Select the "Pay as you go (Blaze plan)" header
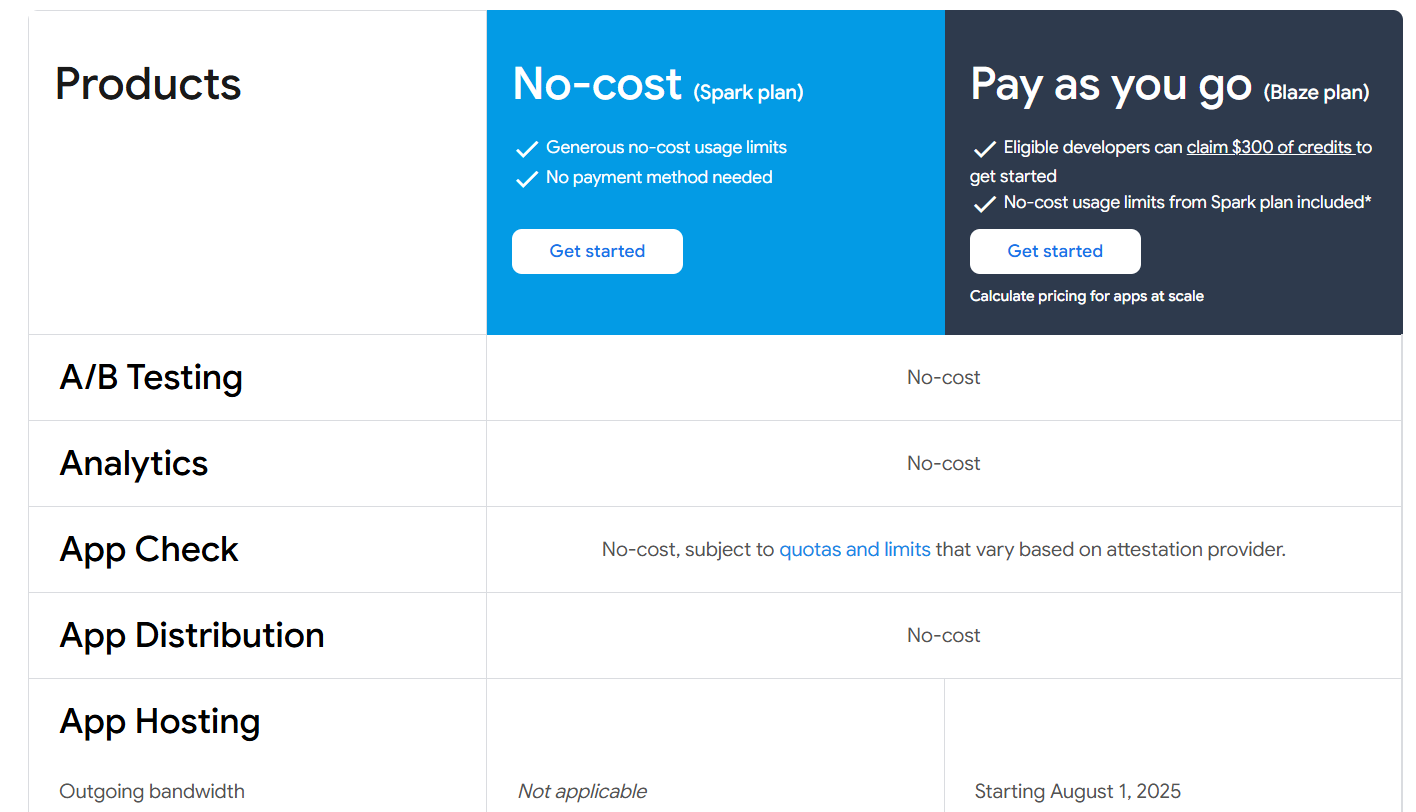This screenshot has width=1416, height=812. (1111, 85)
